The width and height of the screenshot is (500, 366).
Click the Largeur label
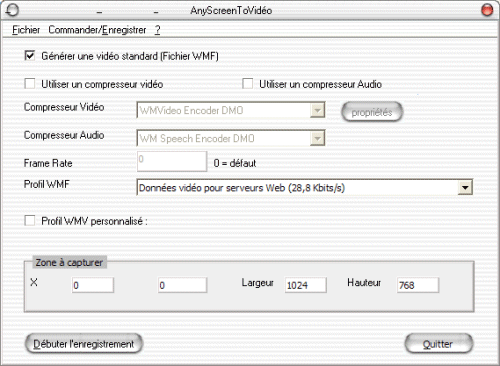coord(258,283)
